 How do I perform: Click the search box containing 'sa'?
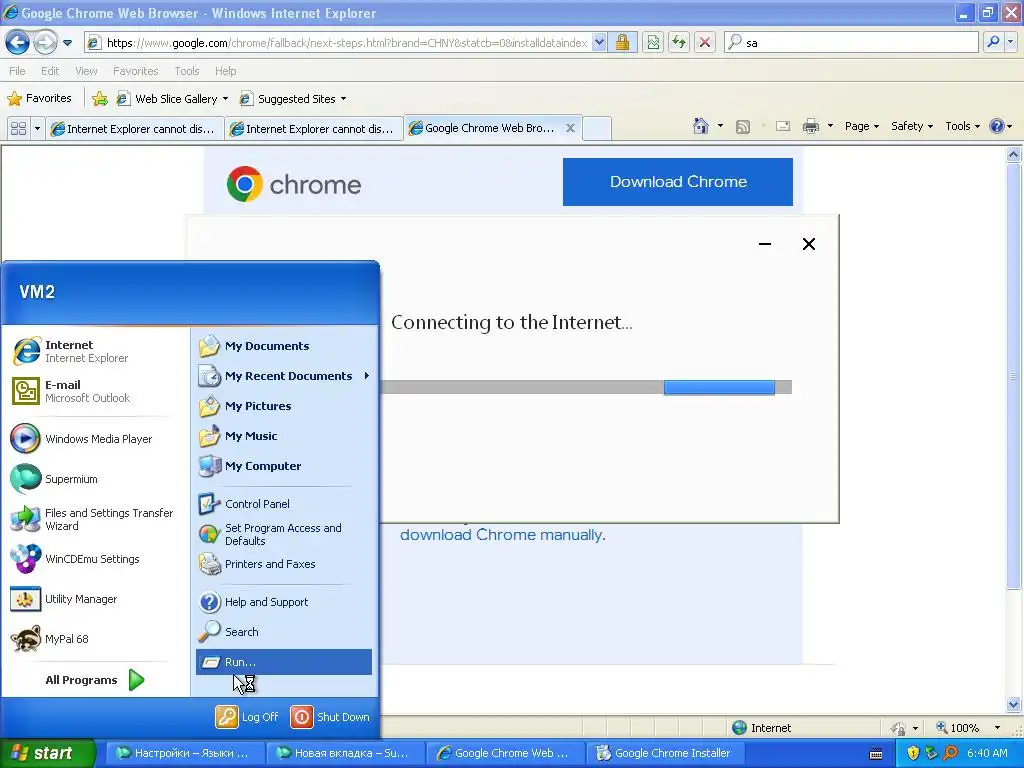point(852,43)
